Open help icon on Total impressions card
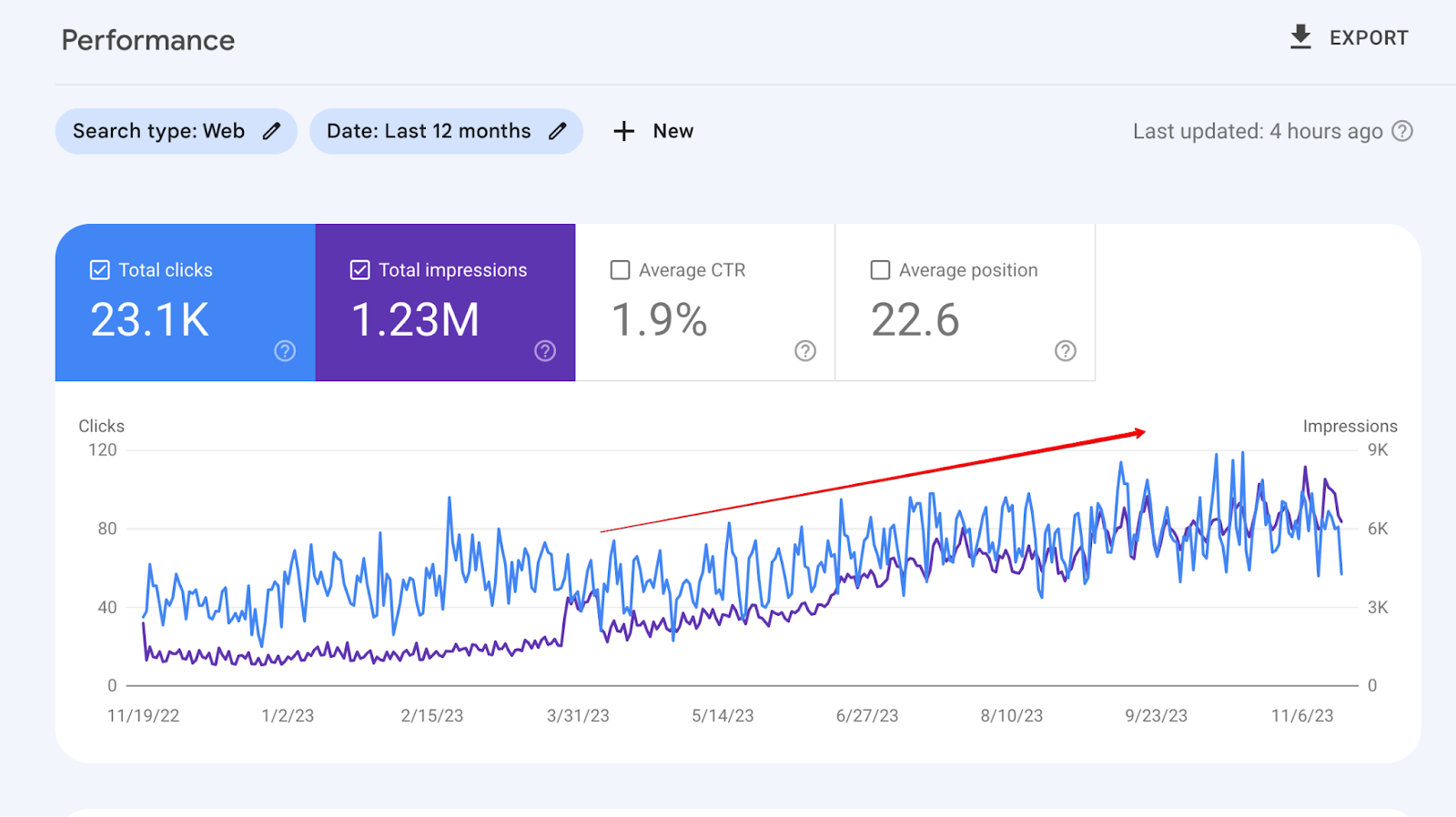 click(545, 351)
